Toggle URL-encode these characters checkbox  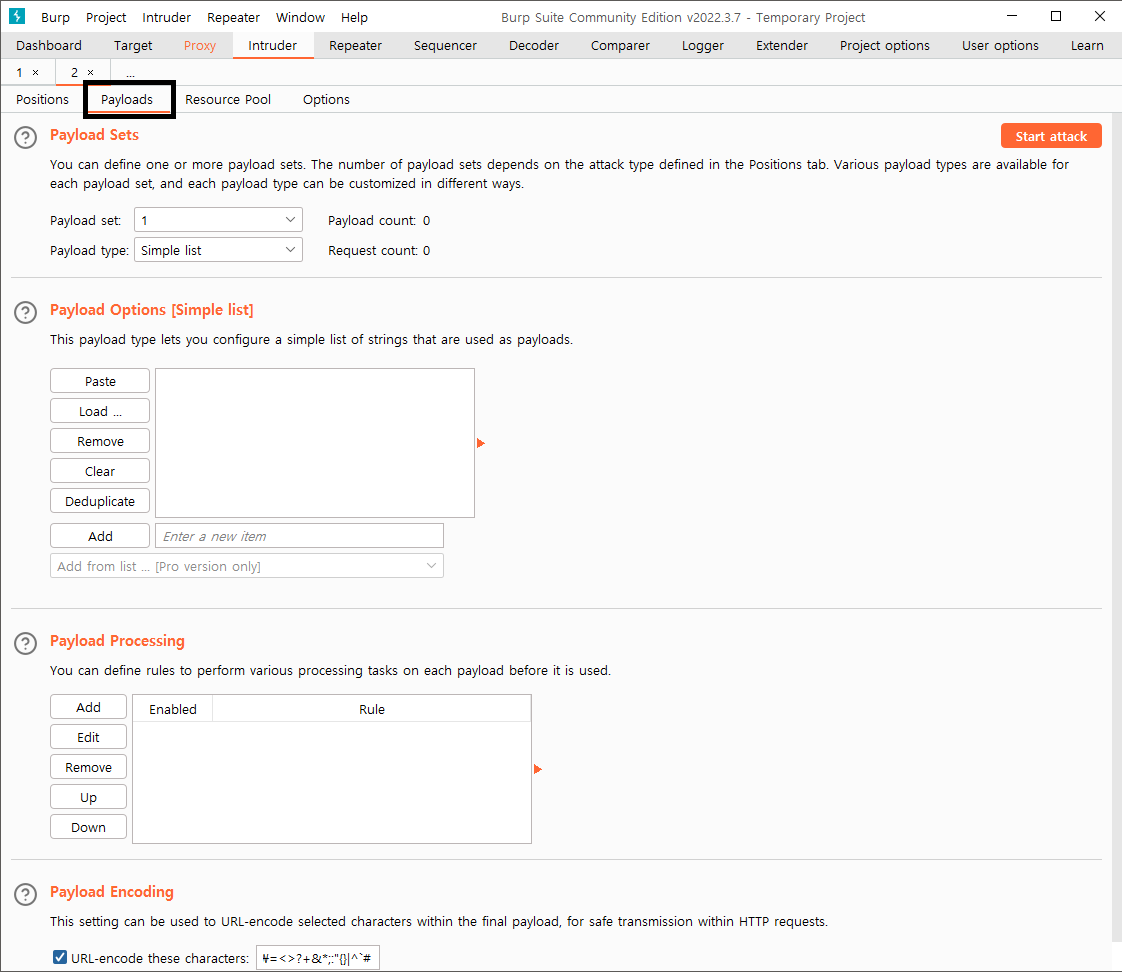[x=60, y=957]
